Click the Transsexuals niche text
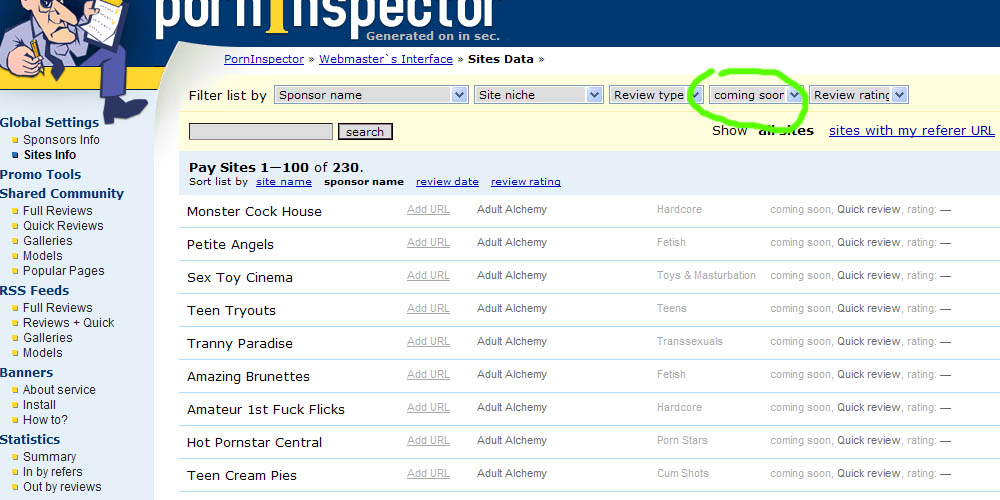This screenshot has width=1000, height=500. pyautogui.click(x=689, y=341)
